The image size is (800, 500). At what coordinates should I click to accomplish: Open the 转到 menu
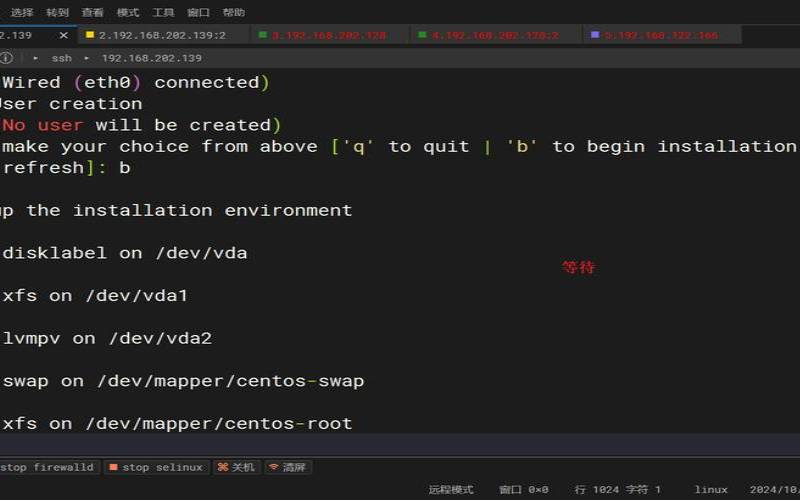57,13
